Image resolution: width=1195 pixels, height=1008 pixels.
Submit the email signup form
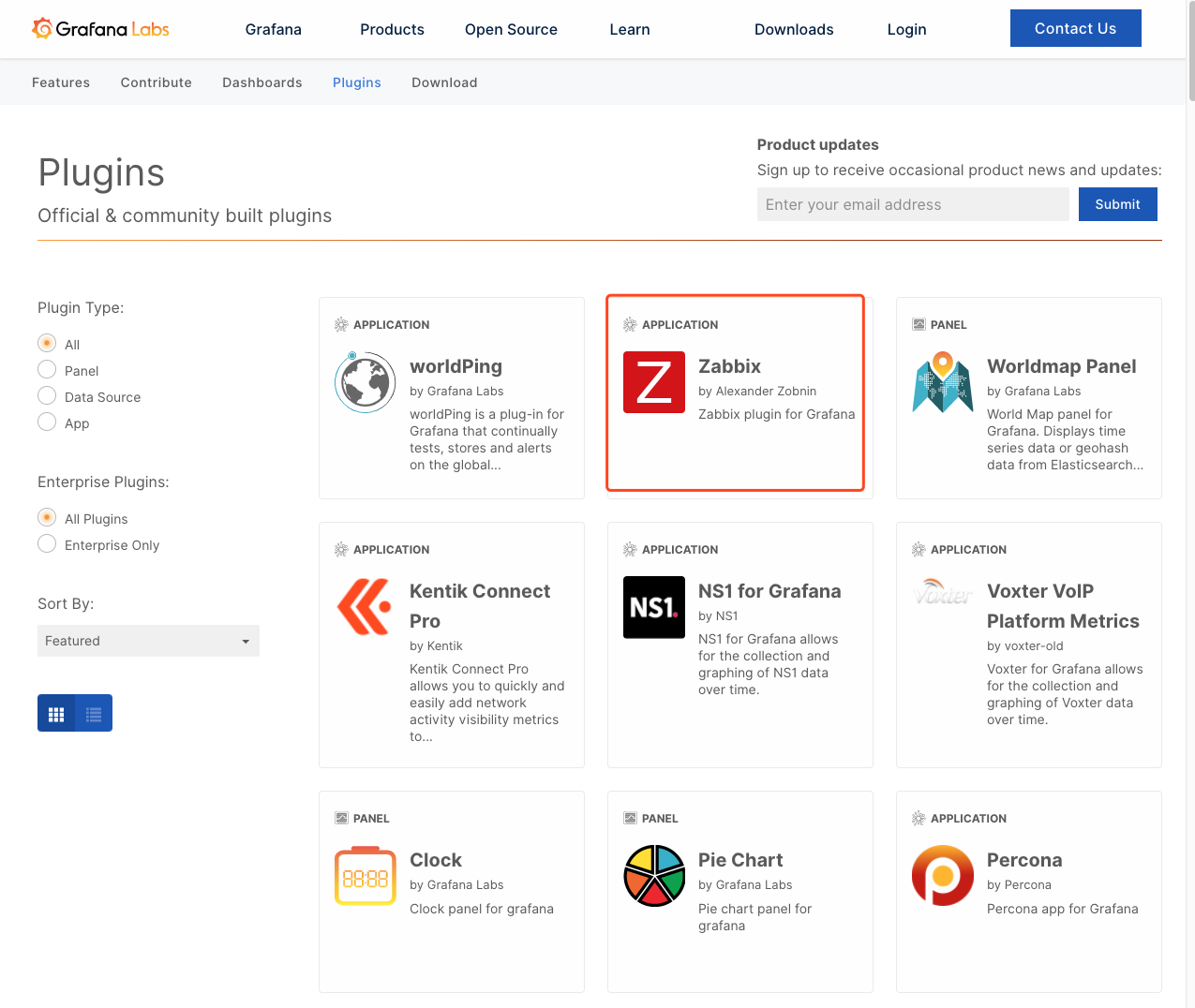(x=1118, y=204)
